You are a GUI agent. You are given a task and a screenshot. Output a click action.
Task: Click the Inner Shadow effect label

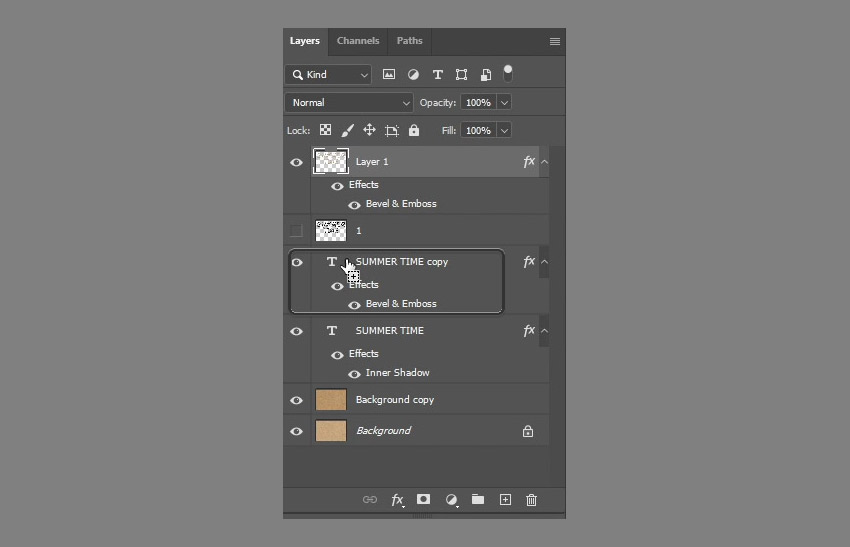point(397,373)
